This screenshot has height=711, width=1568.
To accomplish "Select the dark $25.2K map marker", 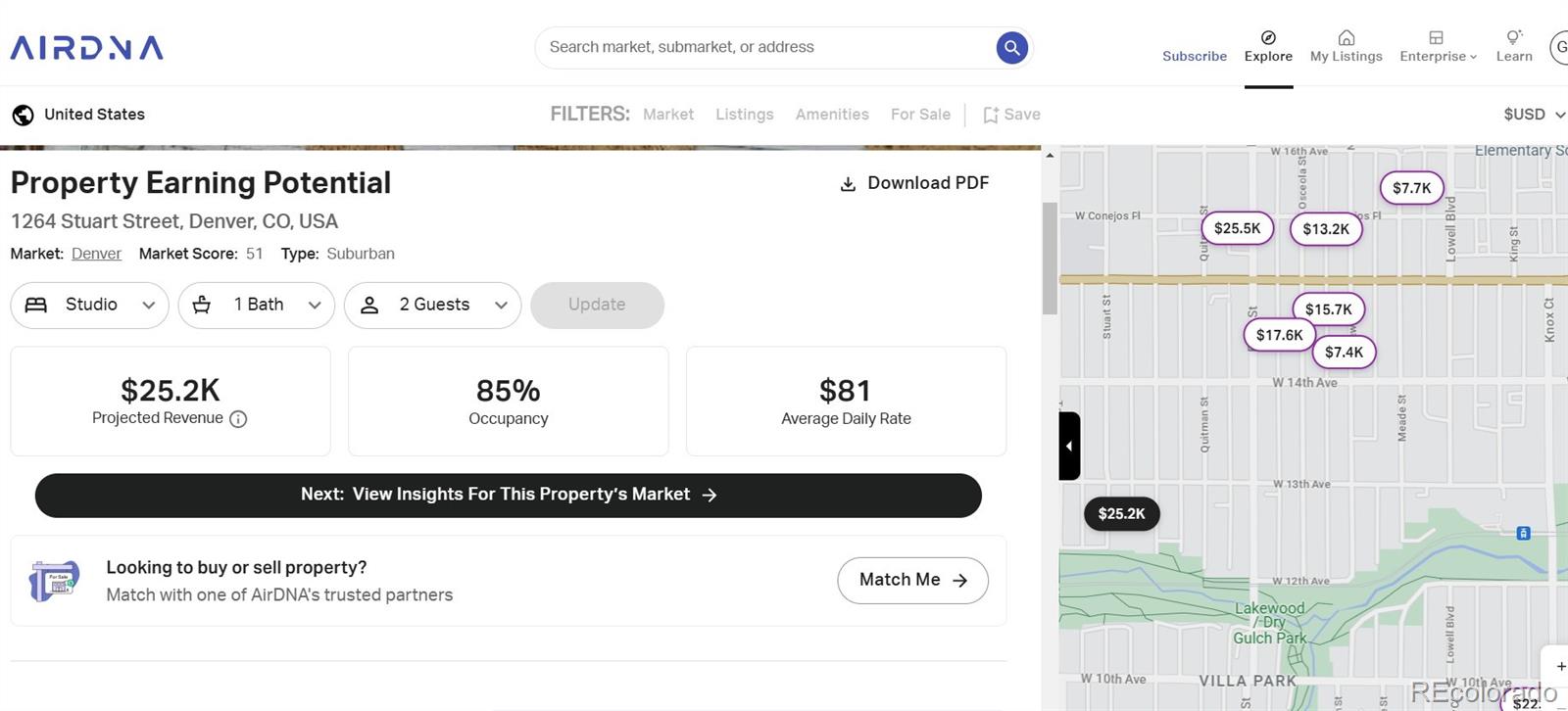I will tap(1121, 514).
